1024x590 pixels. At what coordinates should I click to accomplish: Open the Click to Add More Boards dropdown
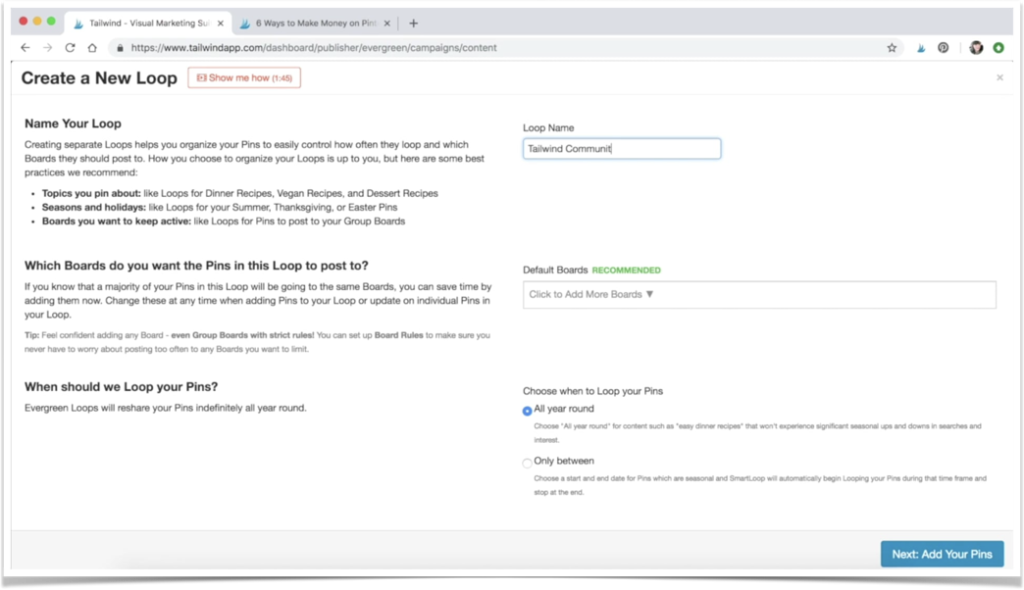coord(760,295)
